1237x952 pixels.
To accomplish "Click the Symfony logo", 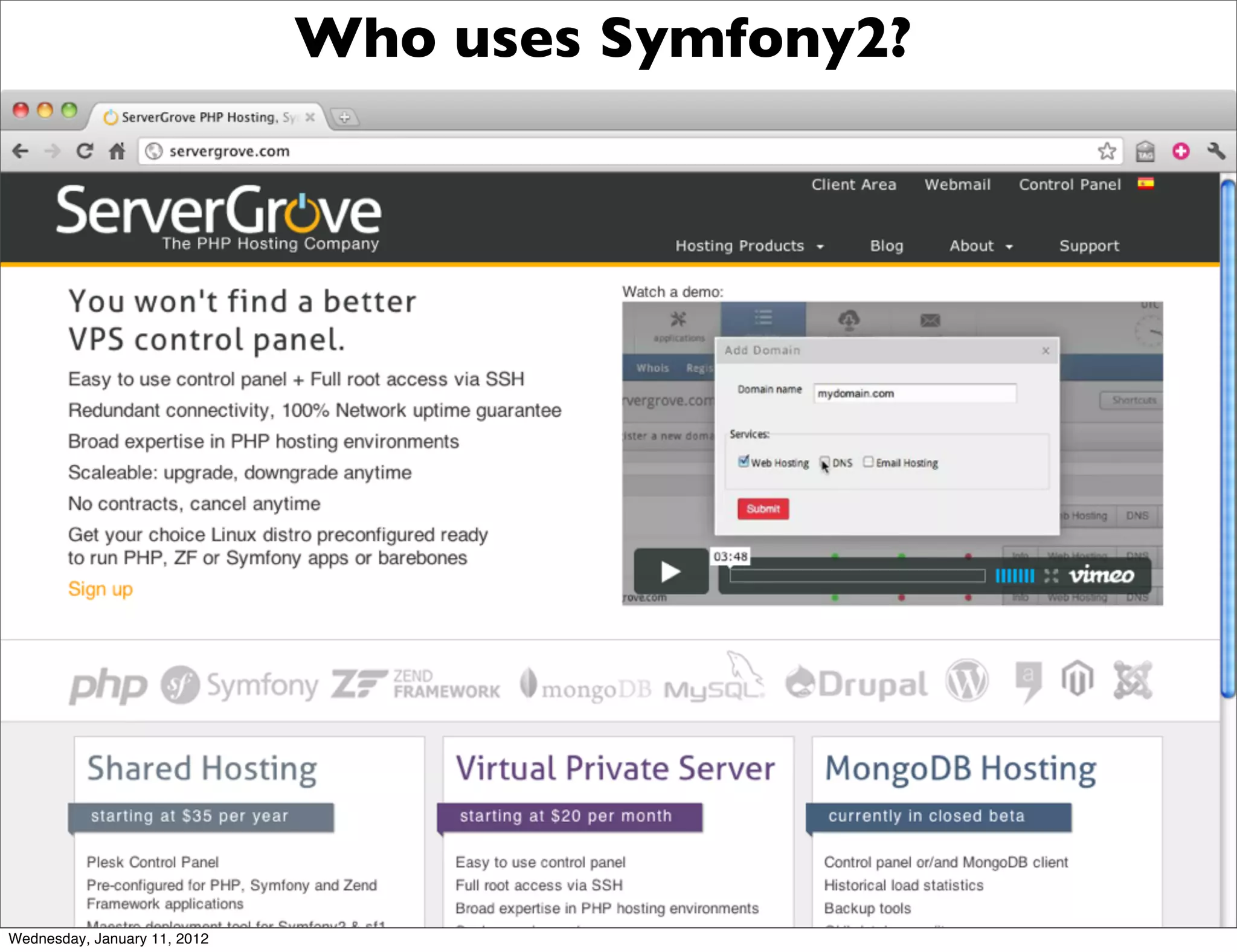I will [x=239, y=685].
